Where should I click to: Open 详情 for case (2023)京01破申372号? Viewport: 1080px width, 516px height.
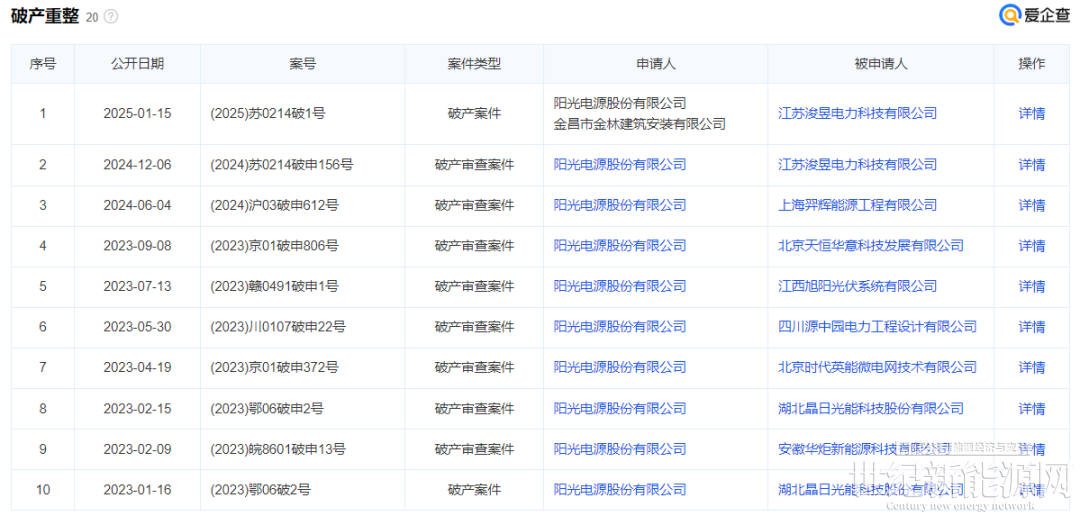click(x=1031, y=367)
